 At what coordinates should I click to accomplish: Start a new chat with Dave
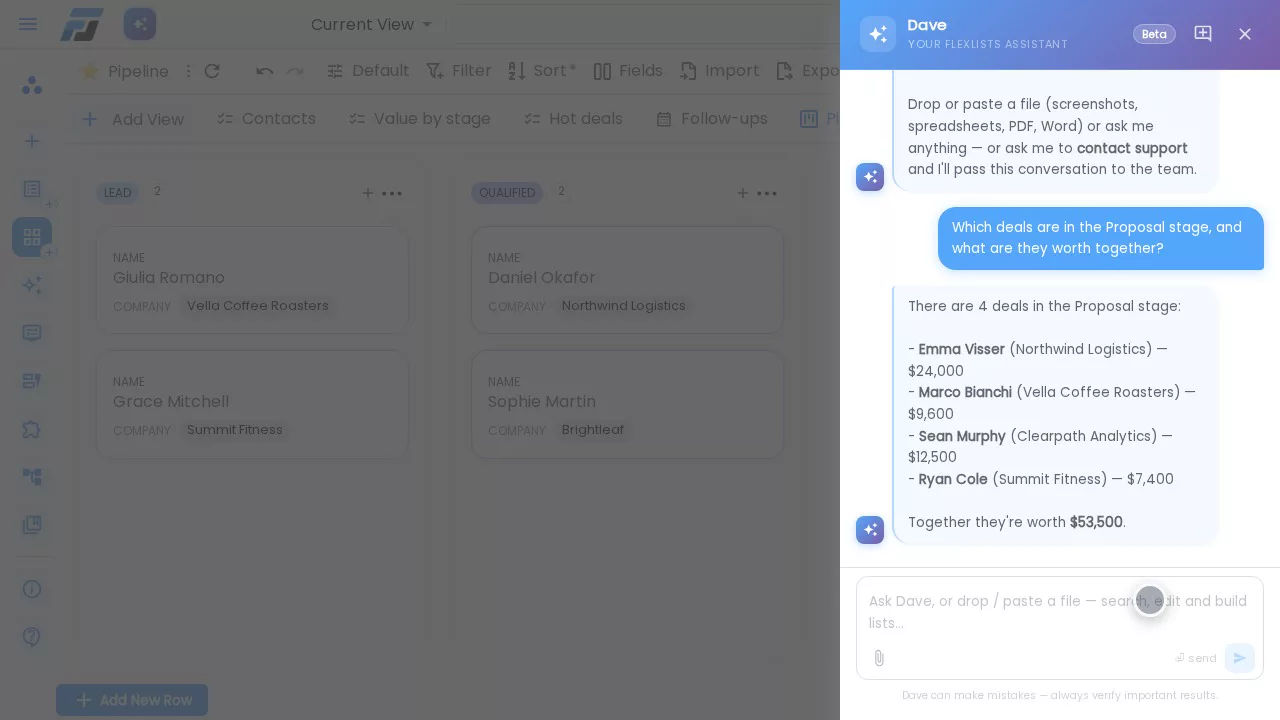[x=1203, y=34]
